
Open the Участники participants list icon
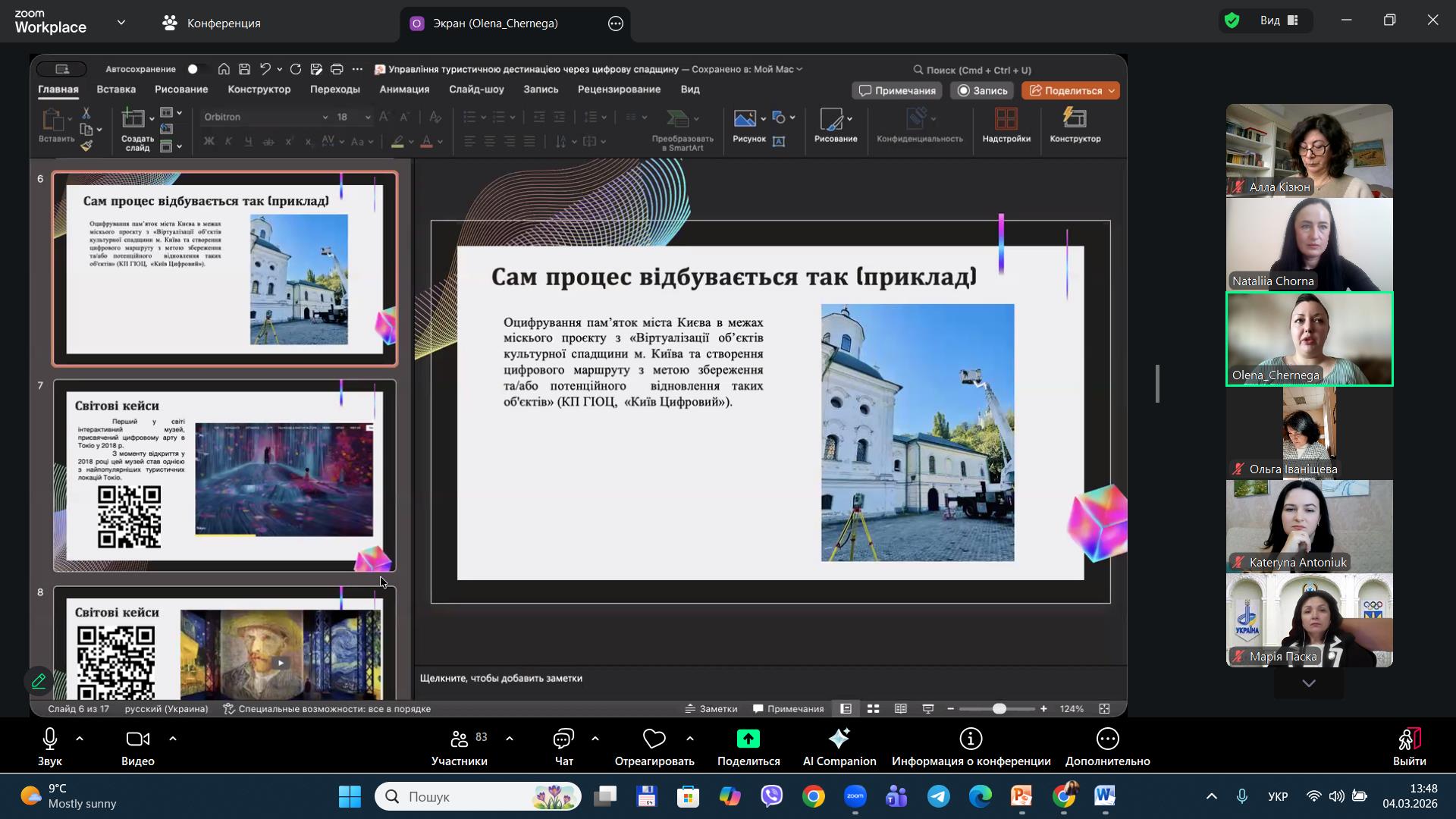[x=459, y=739]
